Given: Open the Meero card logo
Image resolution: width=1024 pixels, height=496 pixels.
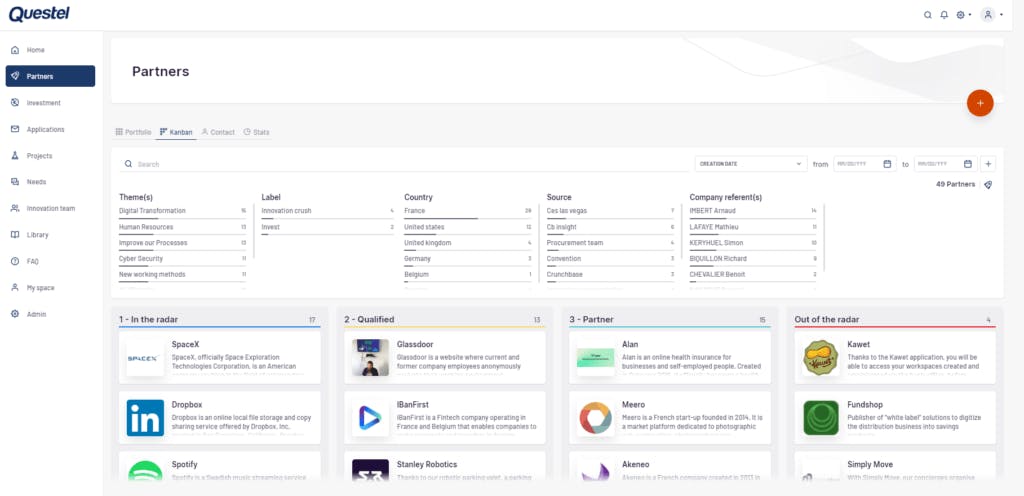Looking at the screenshot, I should (596, 418).
